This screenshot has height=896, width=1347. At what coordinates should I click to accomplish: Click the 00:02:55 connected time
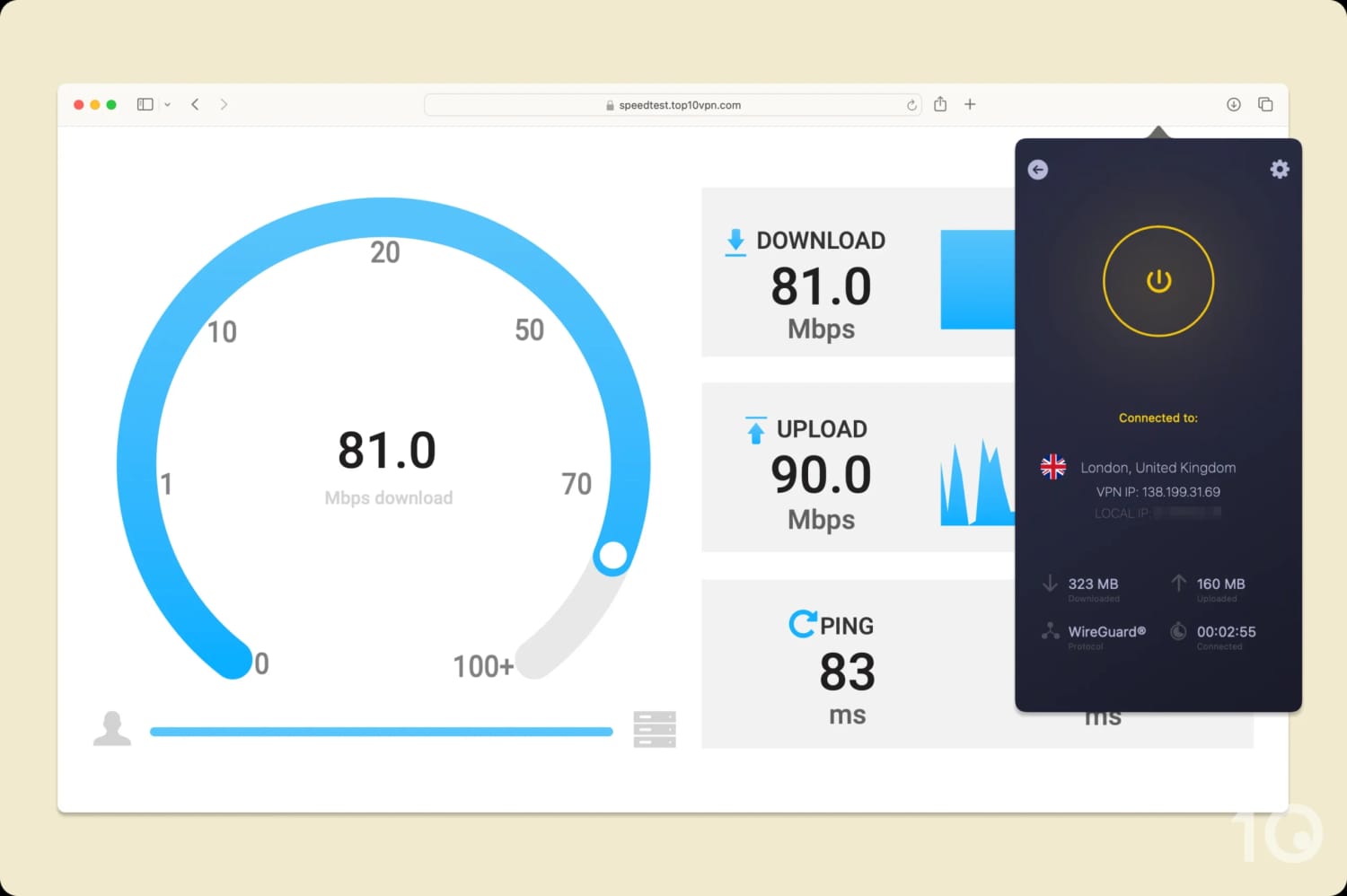click(x=1226, y=631)
